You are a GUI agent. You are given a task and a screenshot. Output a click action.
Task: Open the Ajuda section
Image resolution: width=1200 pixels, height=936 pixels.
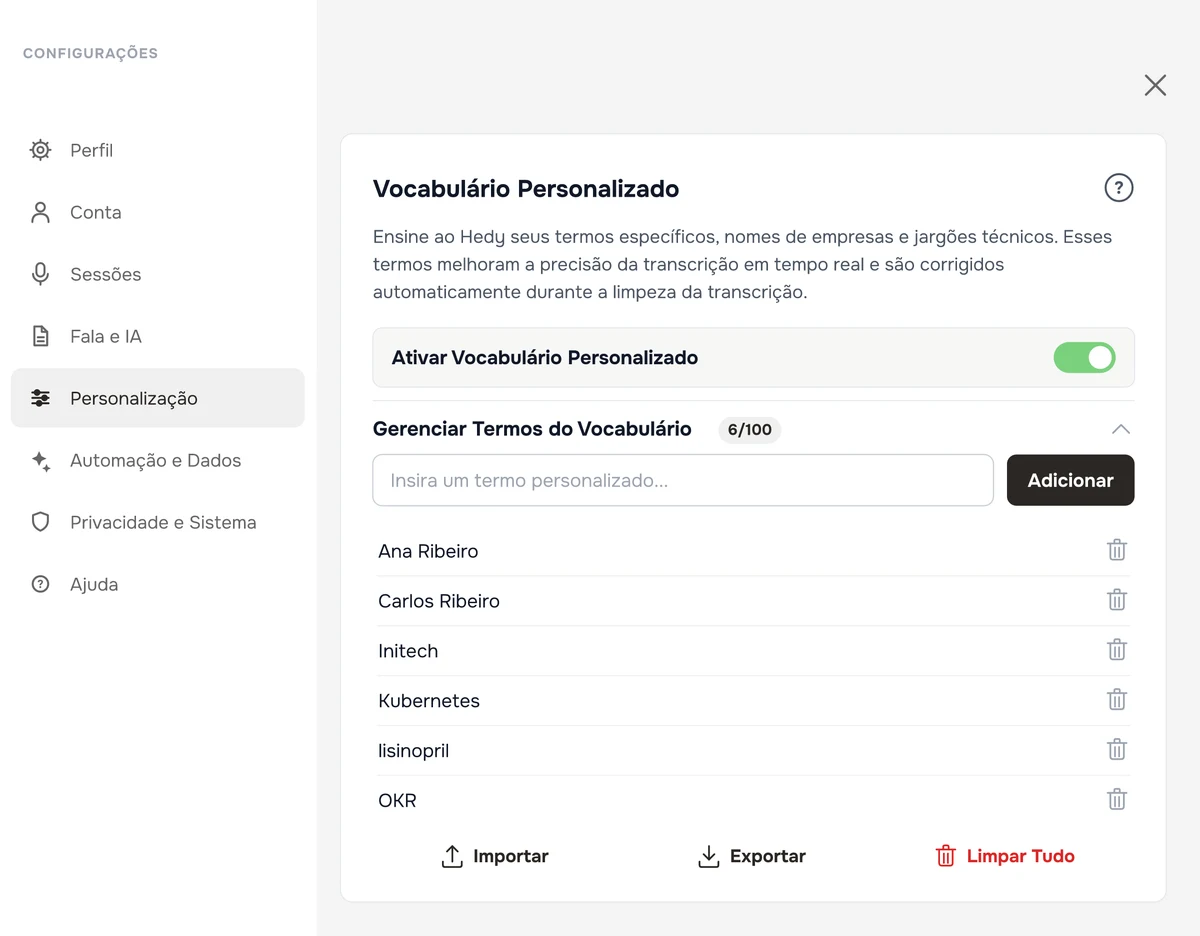coord(157,584)
